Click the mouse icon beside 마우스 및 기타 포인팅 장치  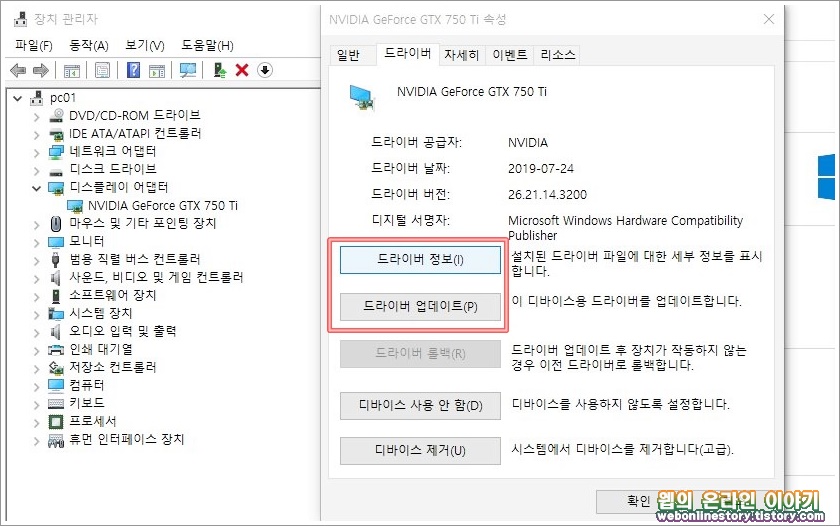click(56, 223)
